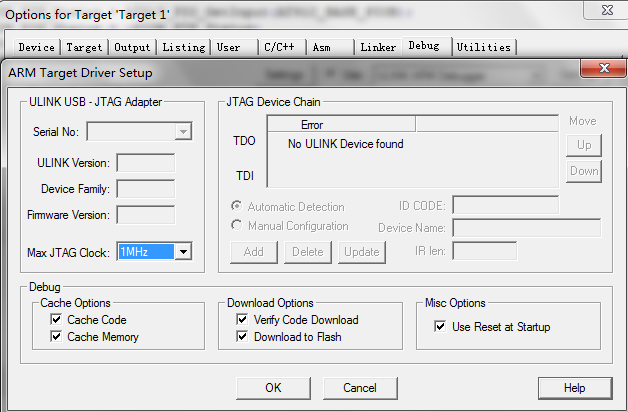Select 'No ULINK Device found' entry
Screen dimensions: 628x412
tap(346, 144)
